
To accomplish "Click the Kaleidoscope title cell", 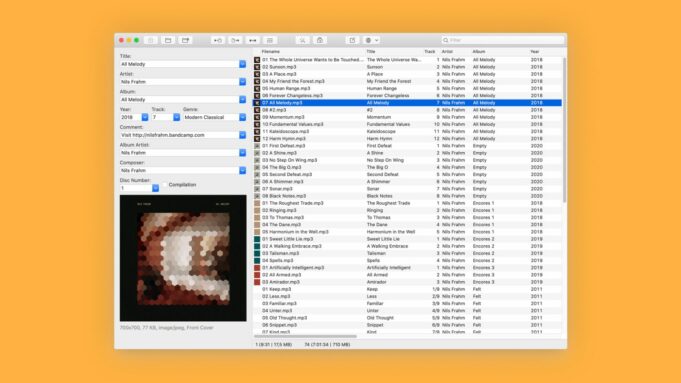I will [381, 132].
